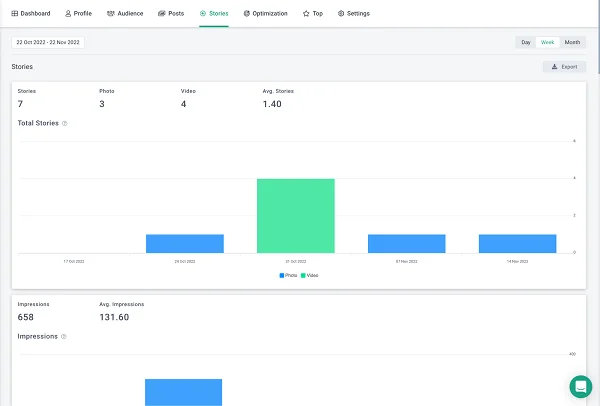Click the Total Stories info icon
Image resolution: width=600 pixels, height=406 pixels.
[x=65, y=124]
